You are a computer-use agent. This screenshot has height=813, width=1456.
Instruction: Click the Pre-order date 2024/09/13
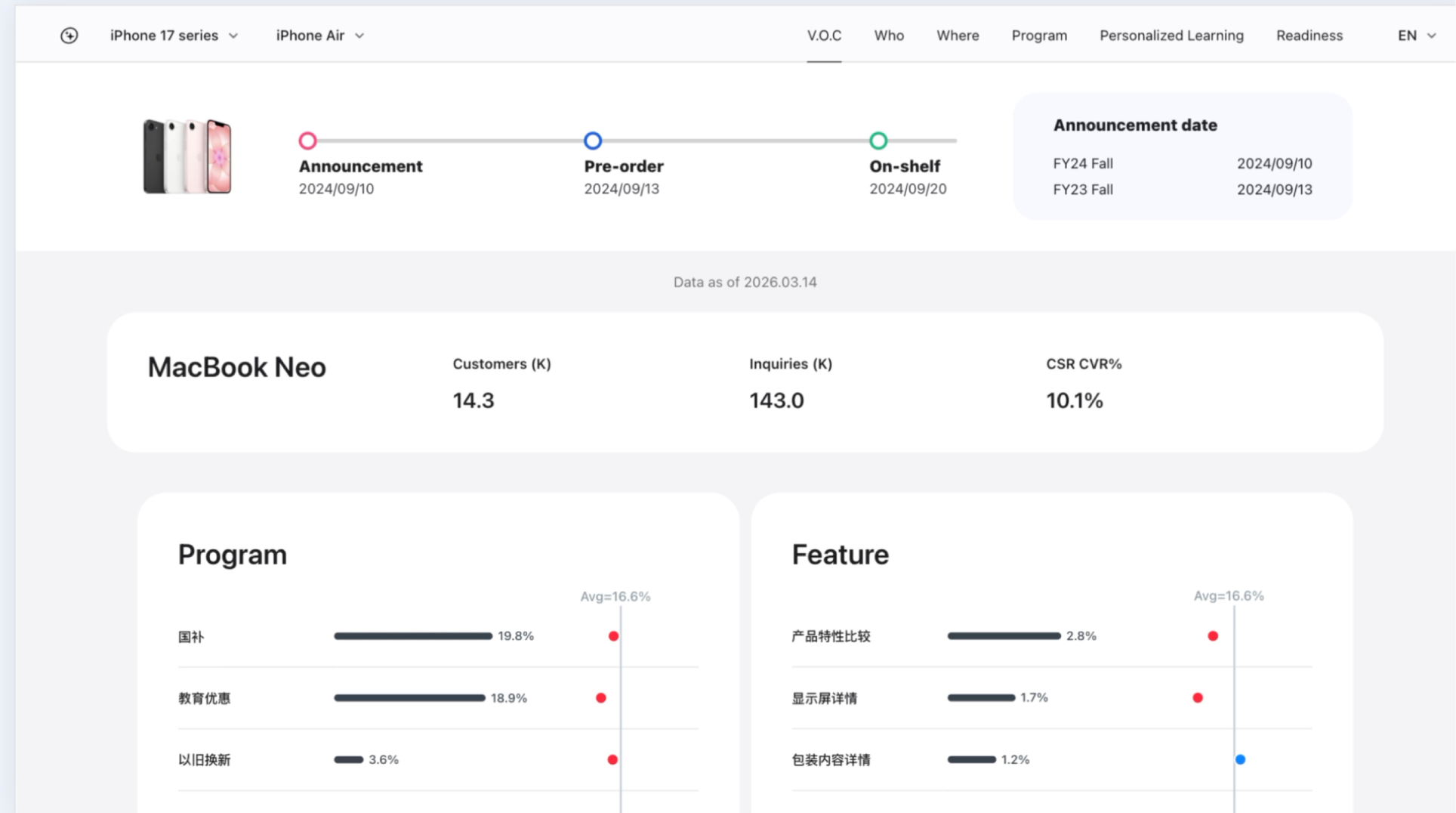click(x=622, y=189)
